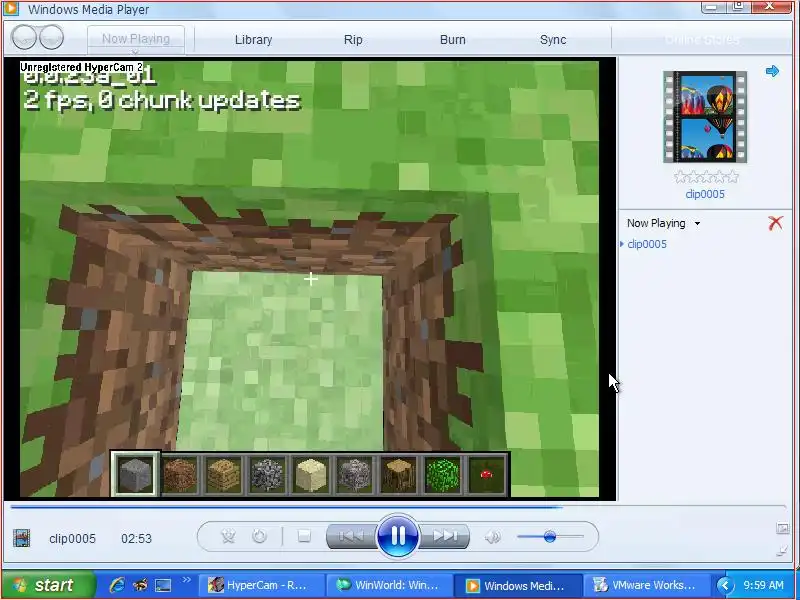This screenshot has height=600, width=800.
Task: Select the stone block in the hotbar
Action: click(x=135, y=474)
